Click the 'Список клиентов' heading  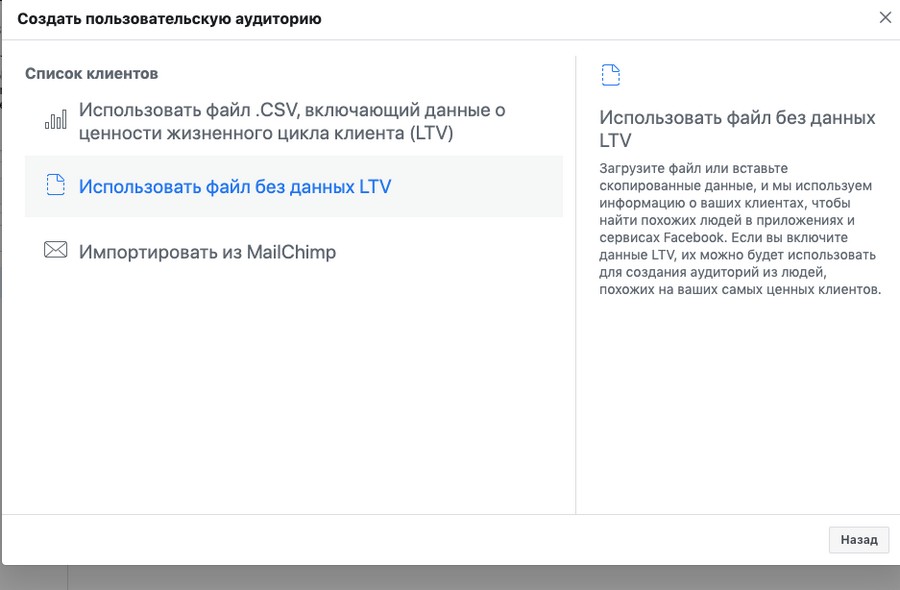click(91, 73)
